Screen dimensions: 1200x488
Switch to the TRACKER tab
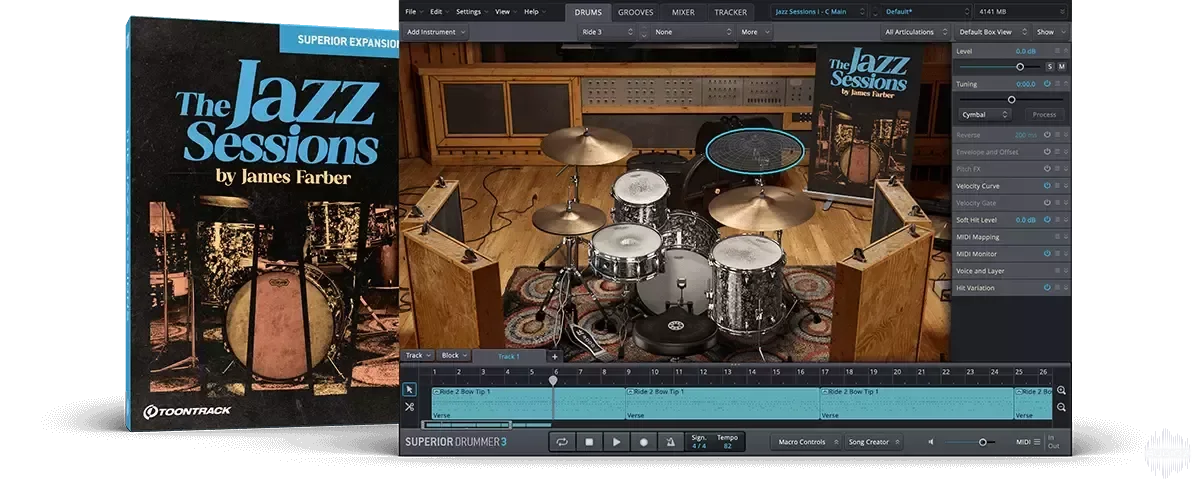pos(730,12)
